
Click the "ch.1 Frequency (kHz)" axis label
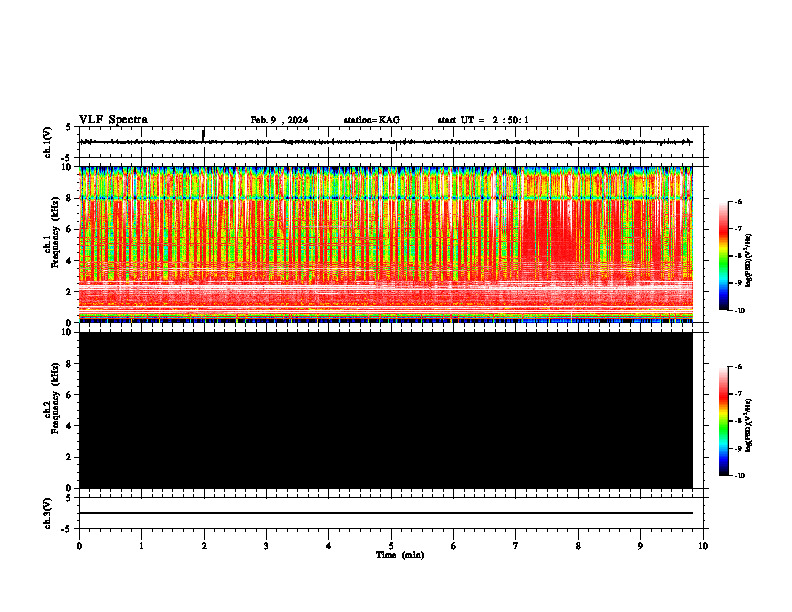point(52,232)
